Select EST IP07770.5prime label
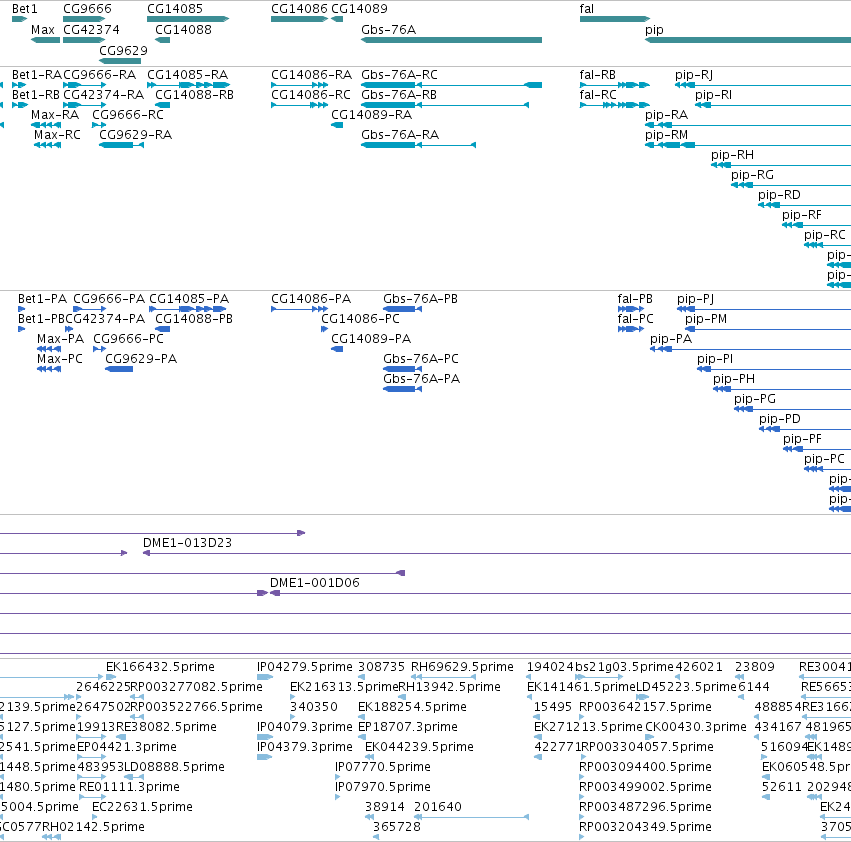 click(383, 767)
